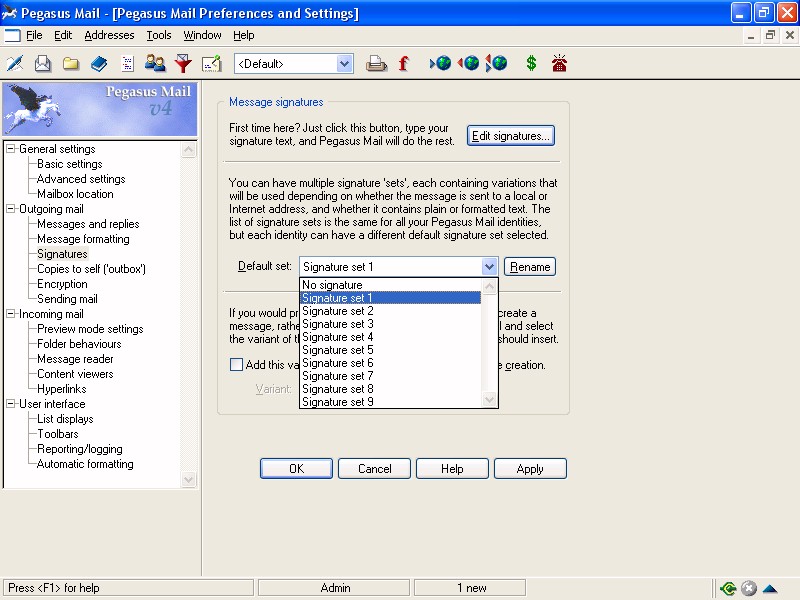Screen dimensions: 800x600
Task: Confirm settings with the OK button
Action: [x=296, y=468]
